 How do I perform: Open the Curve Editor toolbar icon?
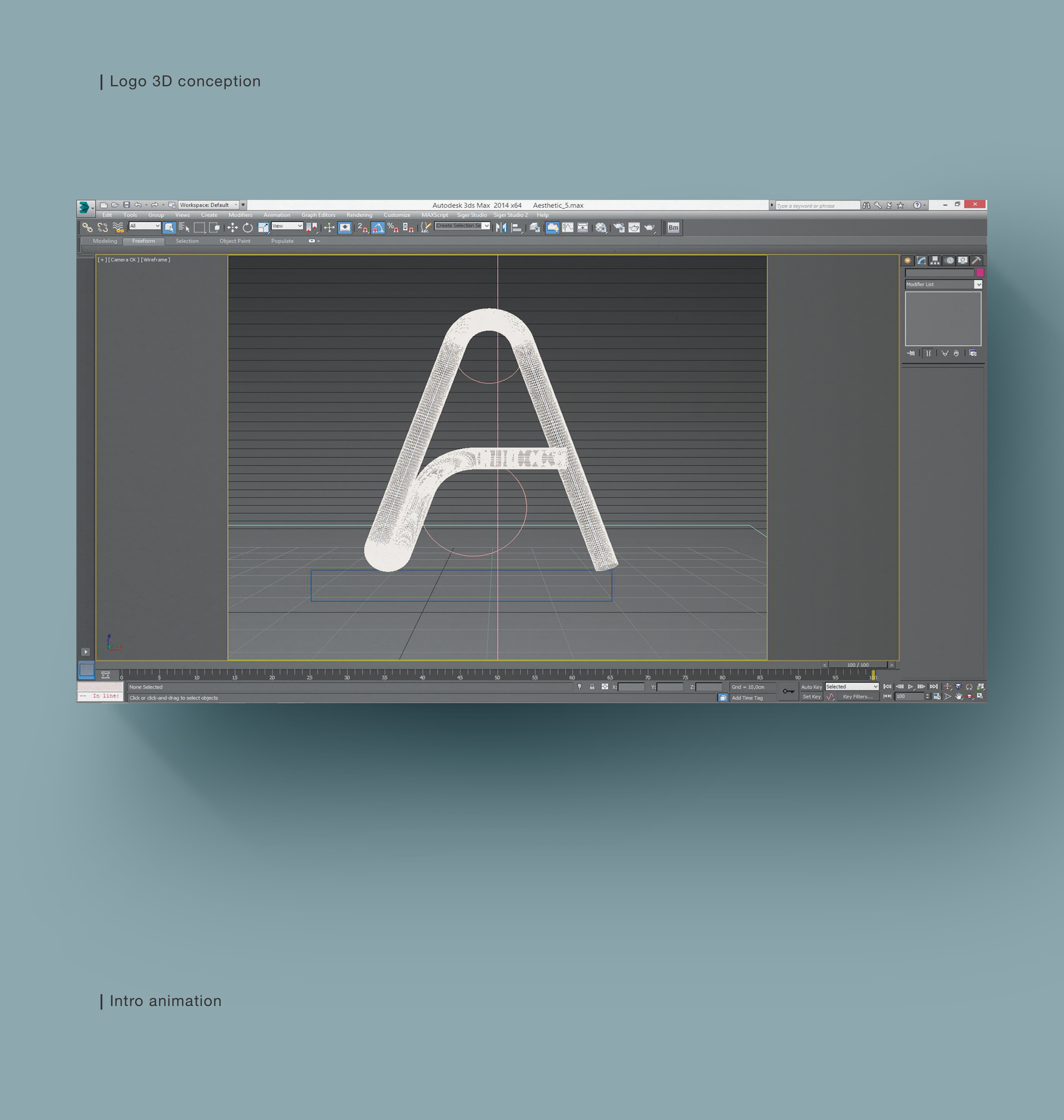[x=568, y=228]
